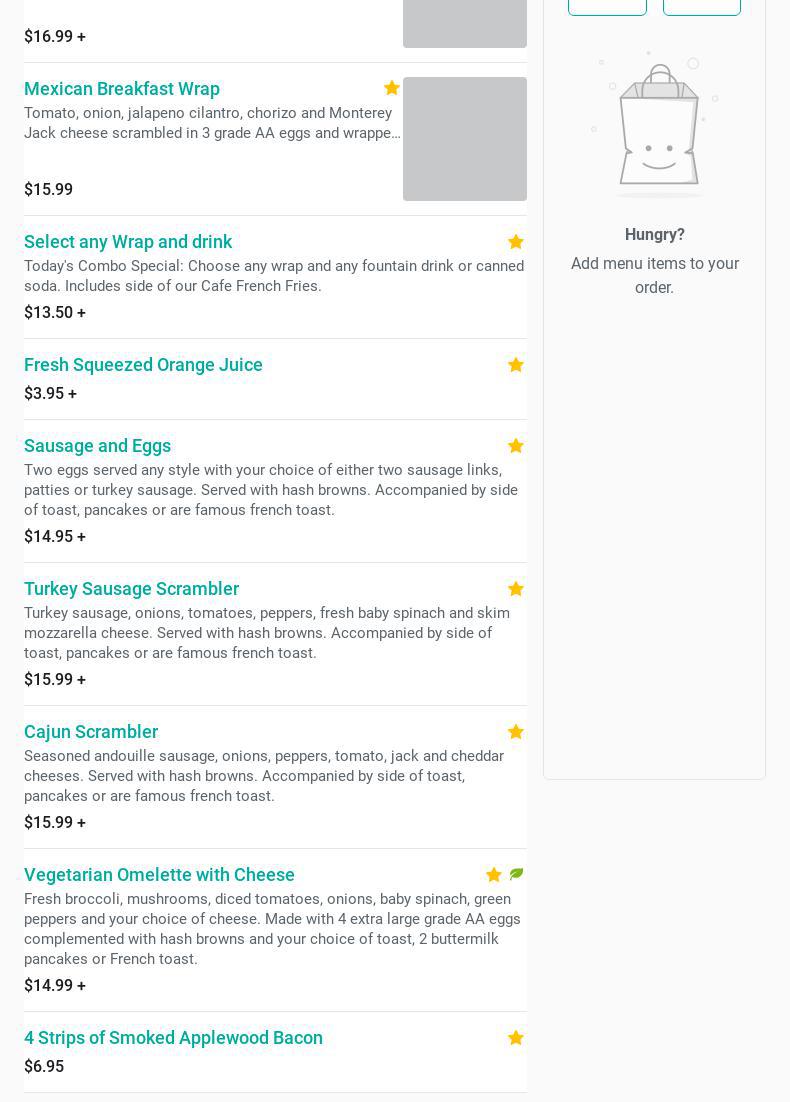
Task: Click the star next to Fresh Squeezed Orange Juice
Action: tap(516, 365)
